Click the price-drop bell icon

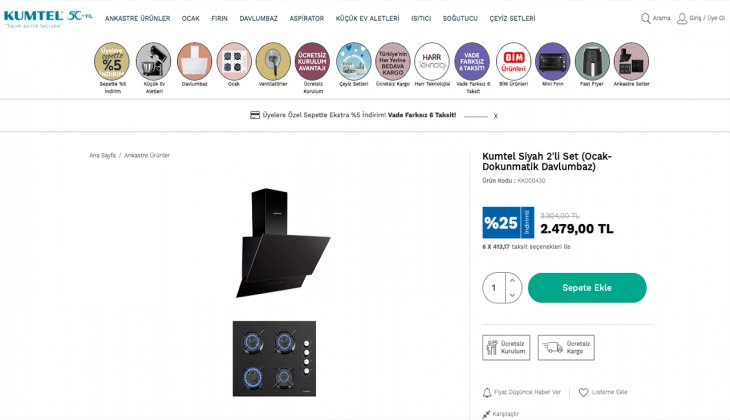point(487,392)
